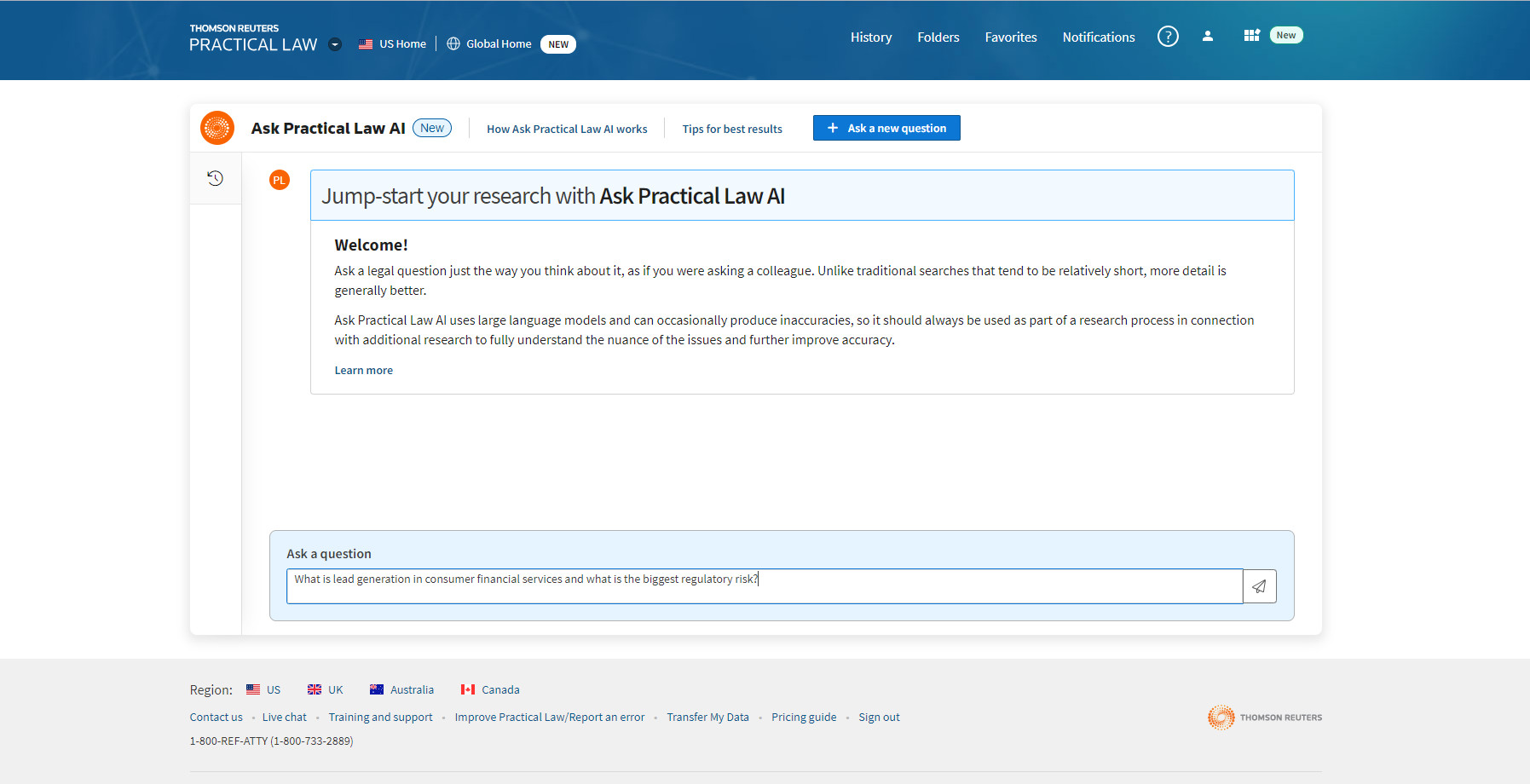Open Training and support

point(381,717)
